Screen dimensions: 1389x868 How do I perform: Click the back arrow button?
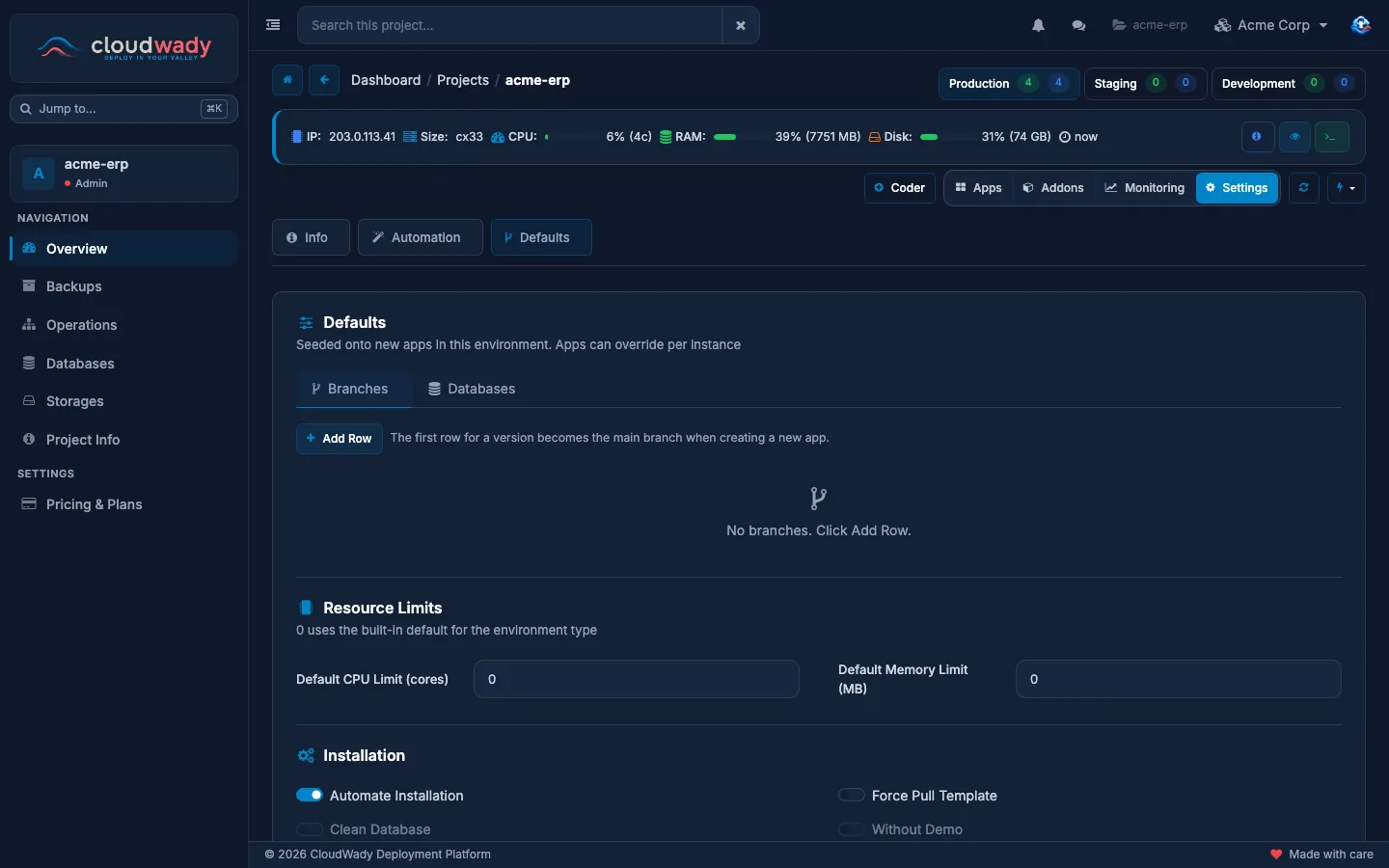324,80
